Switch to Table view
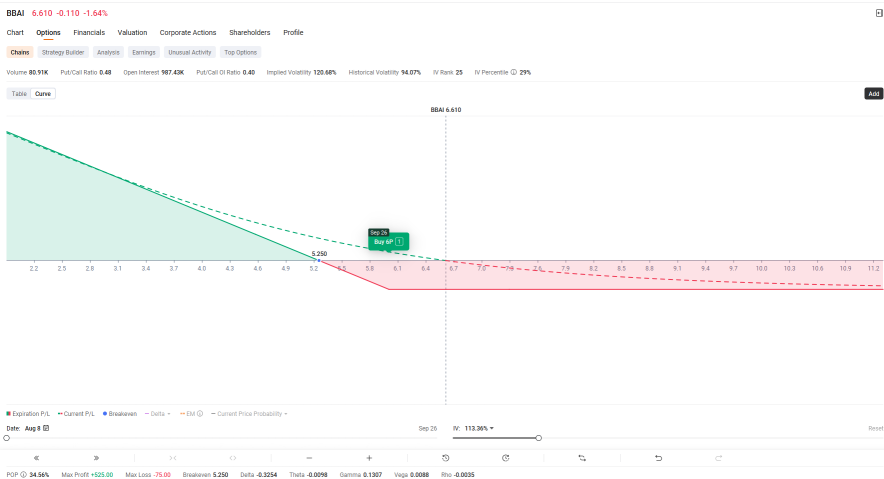The image size is (884, 479). [x=19, y=94]
